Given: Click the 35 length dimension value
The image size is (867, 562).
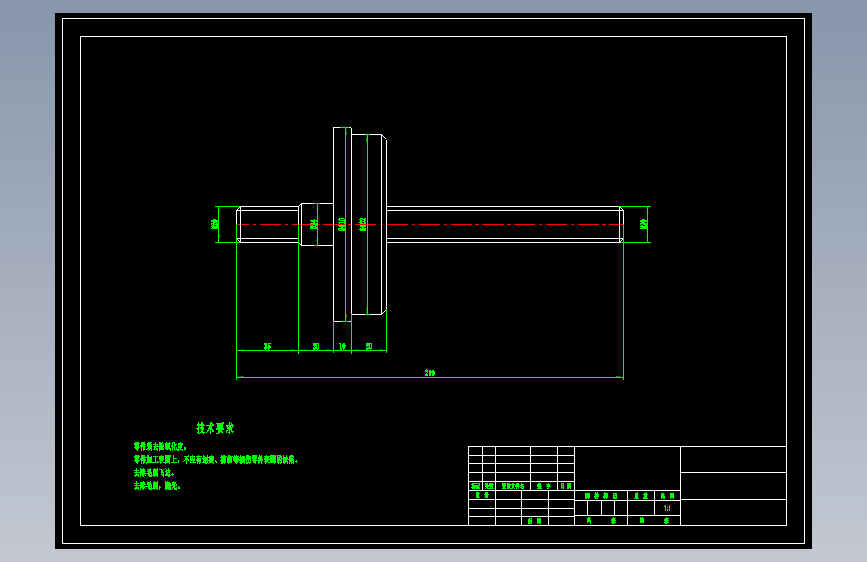Looking at the screenshot, I should [x=268, y=346].
